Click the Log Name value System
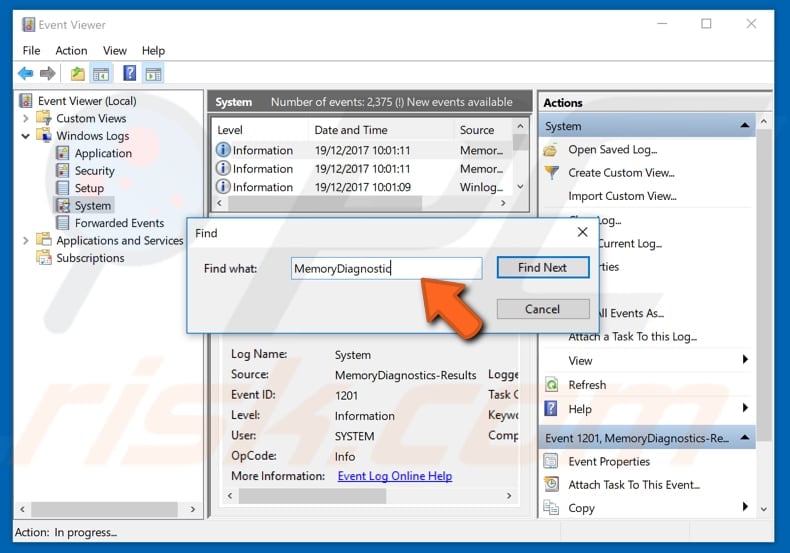 [x=353, y=355]
